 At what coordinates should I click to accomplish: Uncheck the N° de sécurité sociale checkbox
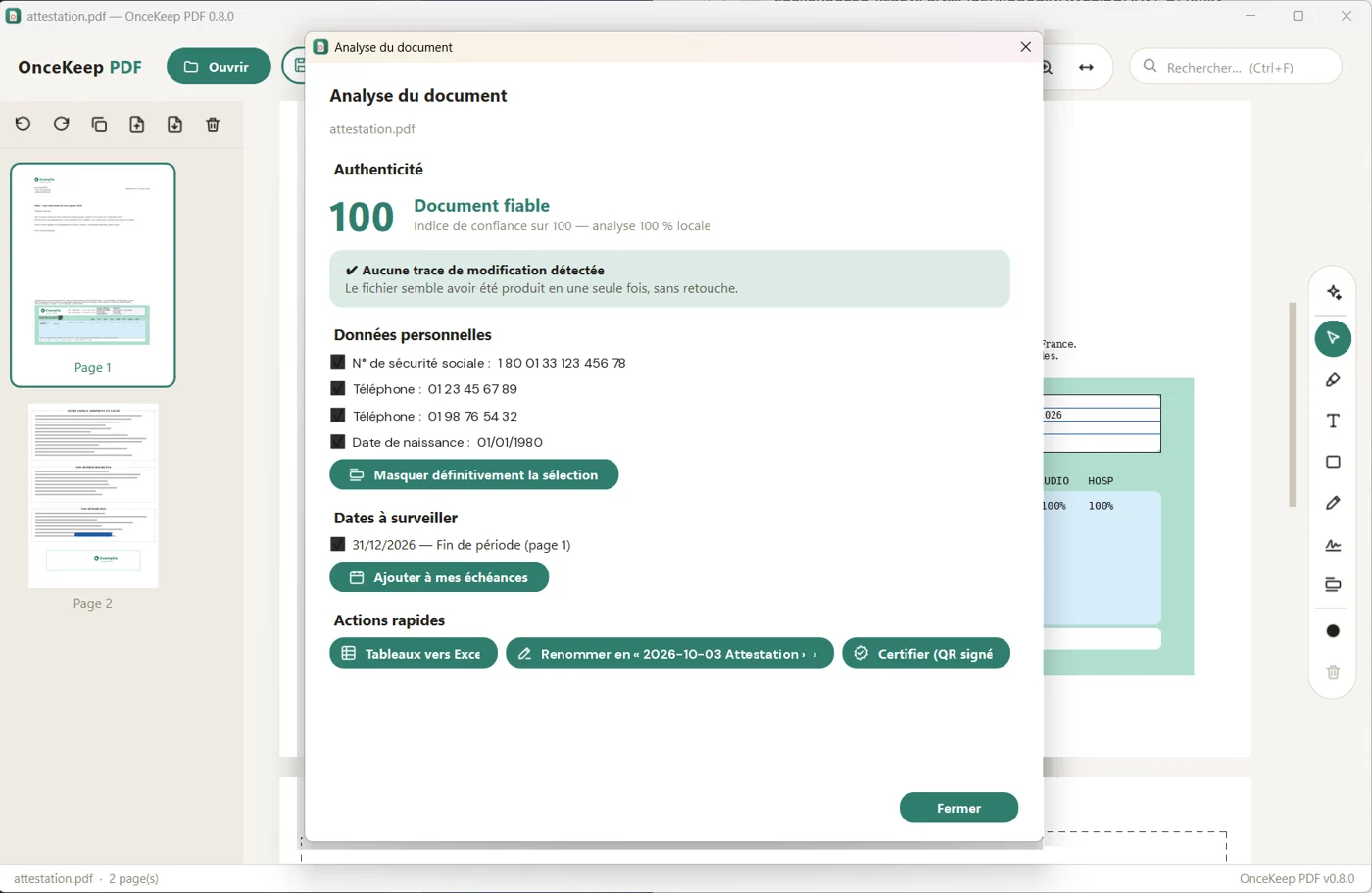[x=338, y=363]
